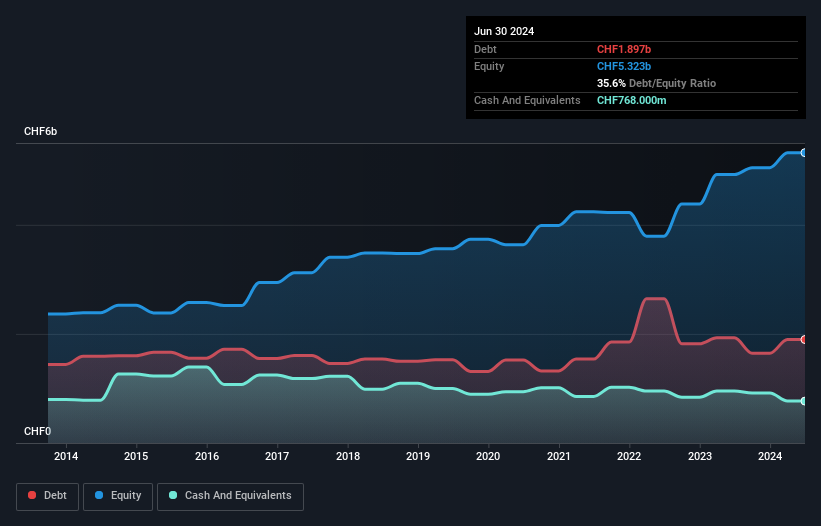The image size is (821, 526).
Task: Click the 2024 x-axis label
Action: click(770, 456)
